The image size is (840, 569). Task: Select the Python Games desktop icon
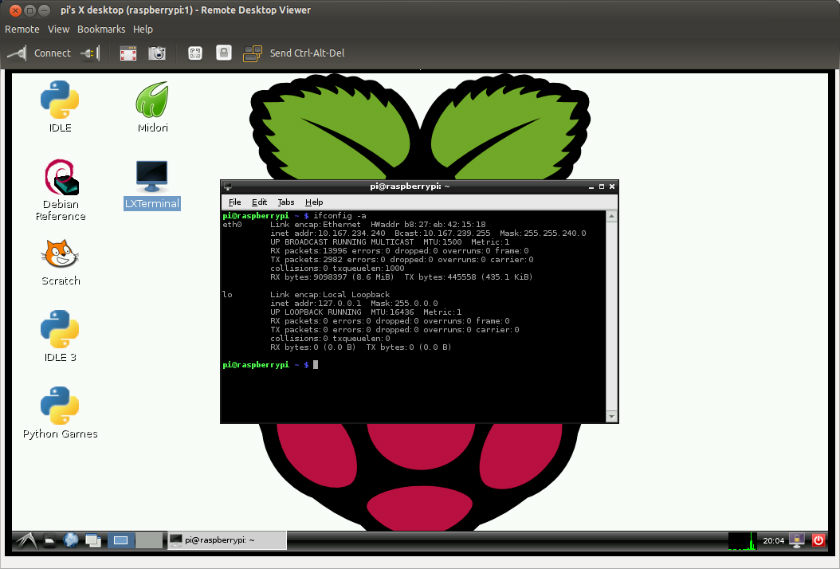pos(60,413)
